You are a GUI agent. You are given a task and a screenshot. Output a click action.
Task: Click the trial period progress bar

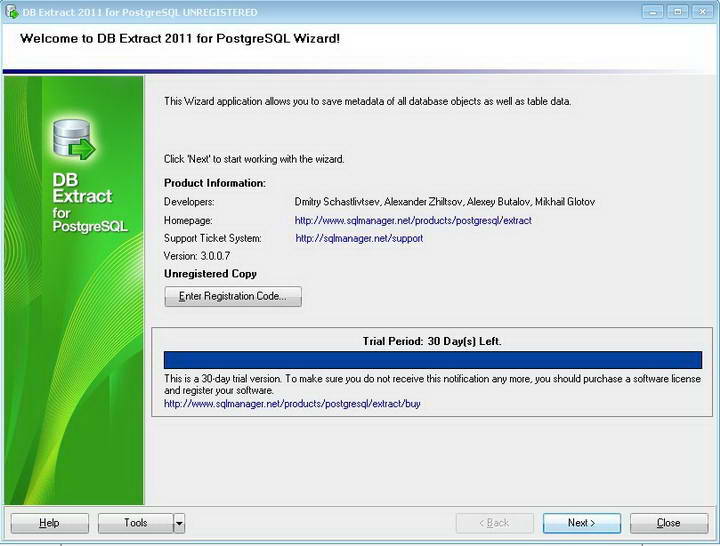point(433,360)
